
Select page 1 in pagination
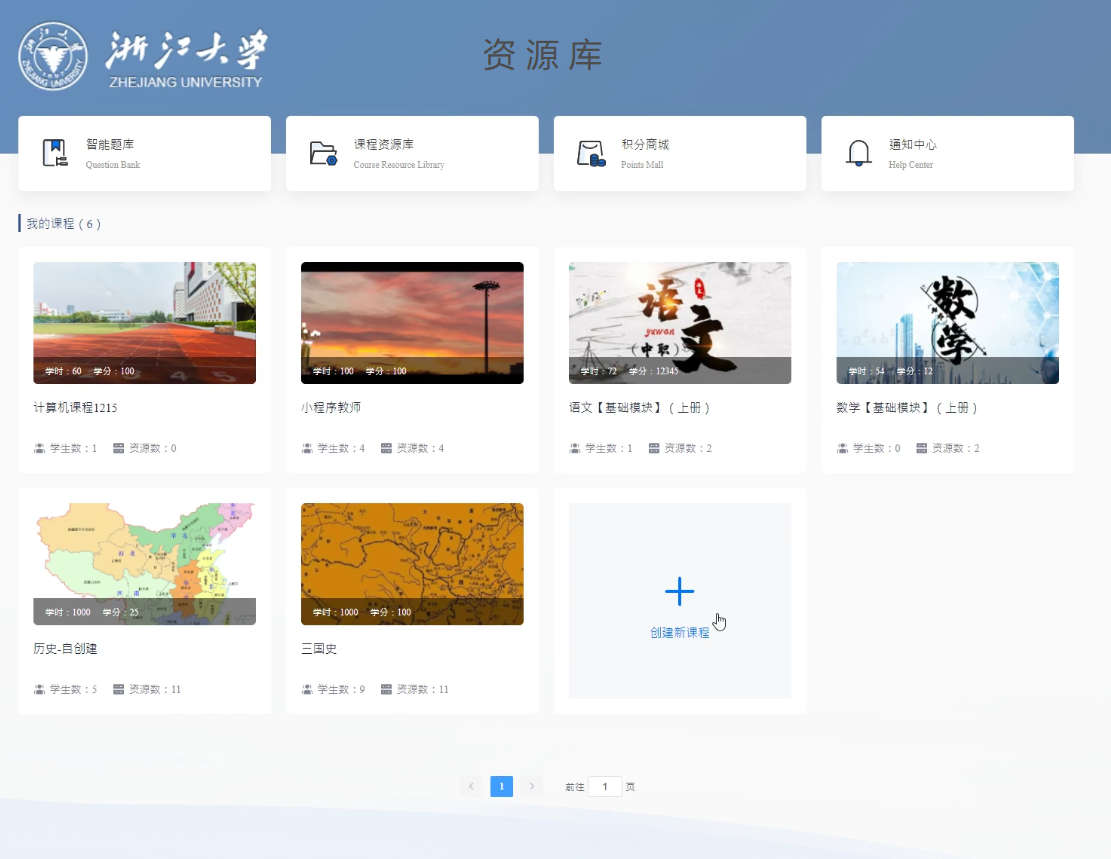[x=501, y=786]
